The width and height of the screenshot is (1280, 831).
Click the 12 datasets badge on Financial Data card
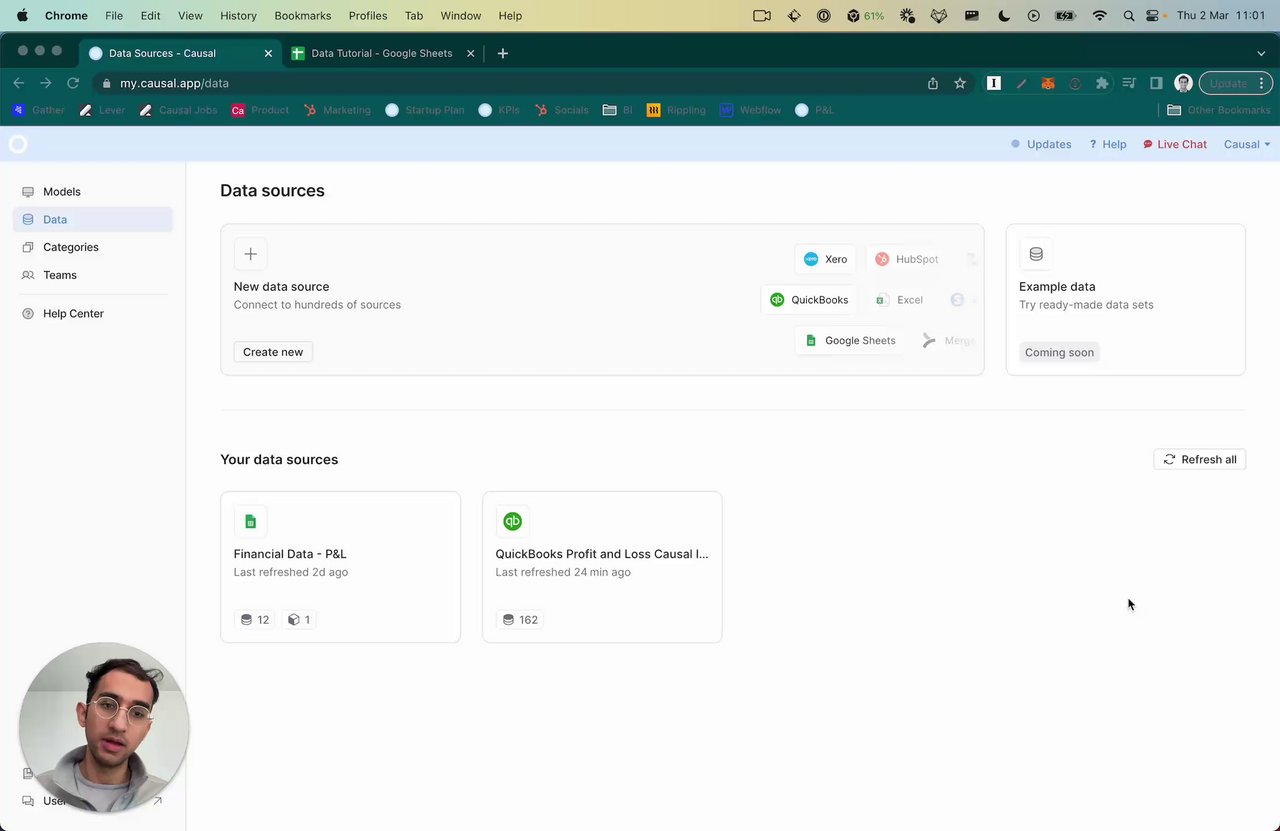[255, 620]
